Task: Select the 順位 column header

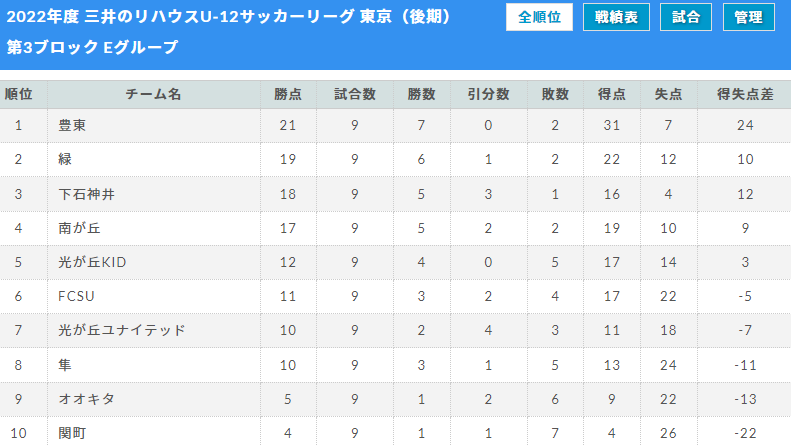Action: (x=19, y=94)
